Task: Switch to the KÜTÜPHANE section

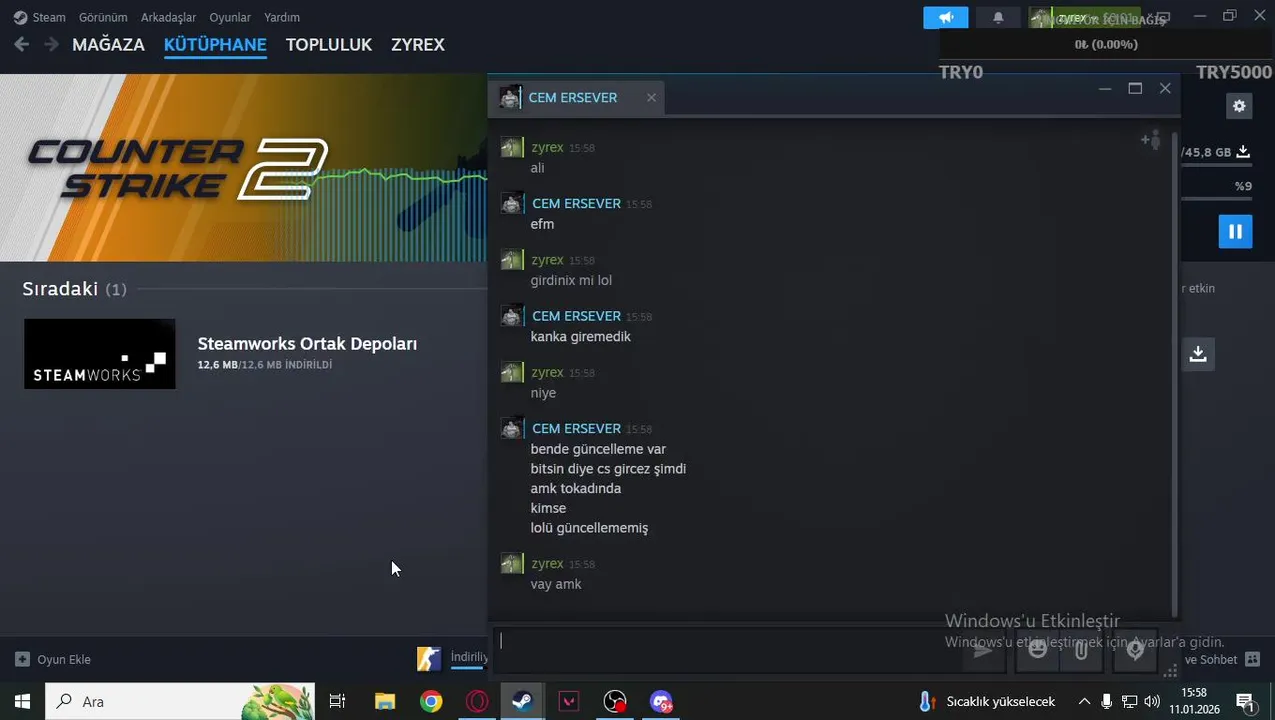Action: (x=215, y=45)
